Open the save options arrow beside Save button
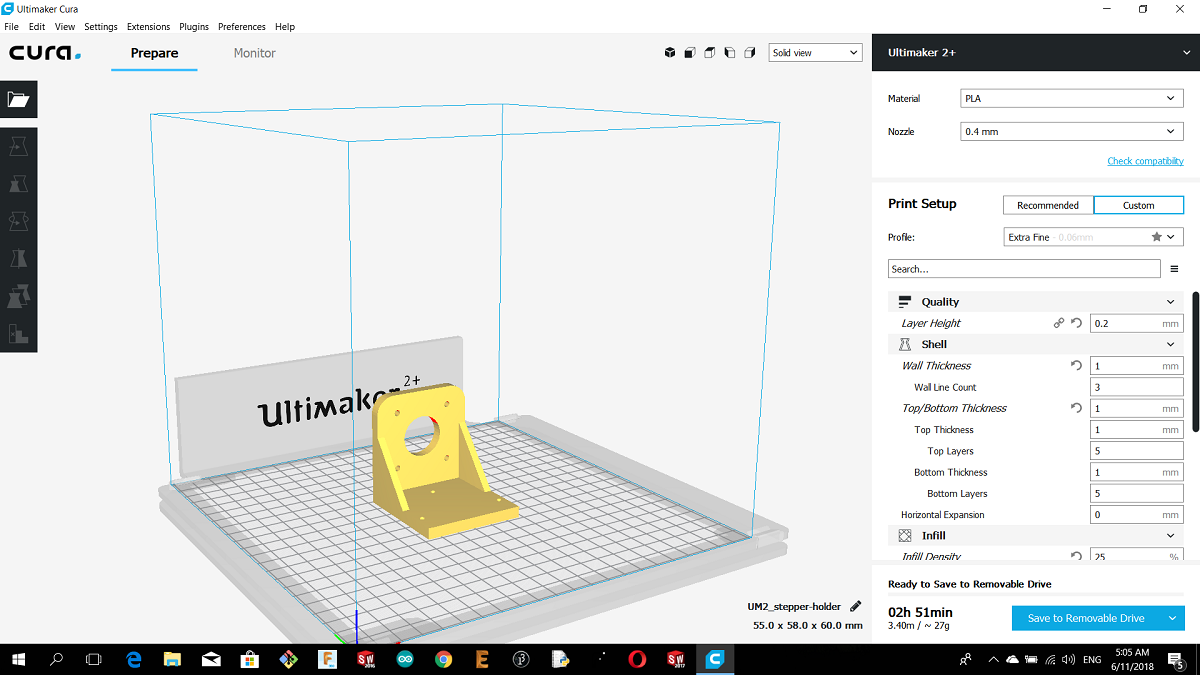This screenshot has width=1200, height=675. pos(1173,618)
